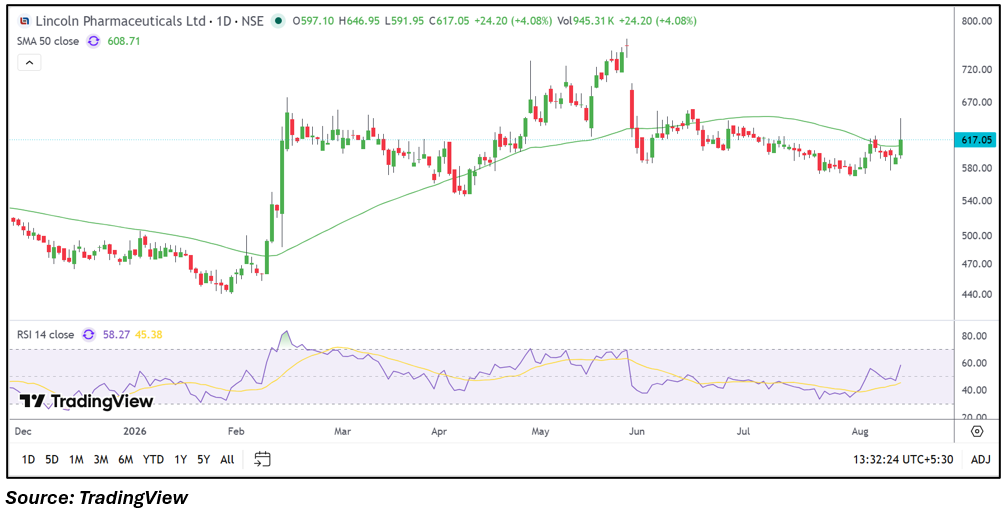This screenshot has height=513, width=1005.
Task: Click the green market status dot
Action: pyautogui.click(x=278, y=21)
